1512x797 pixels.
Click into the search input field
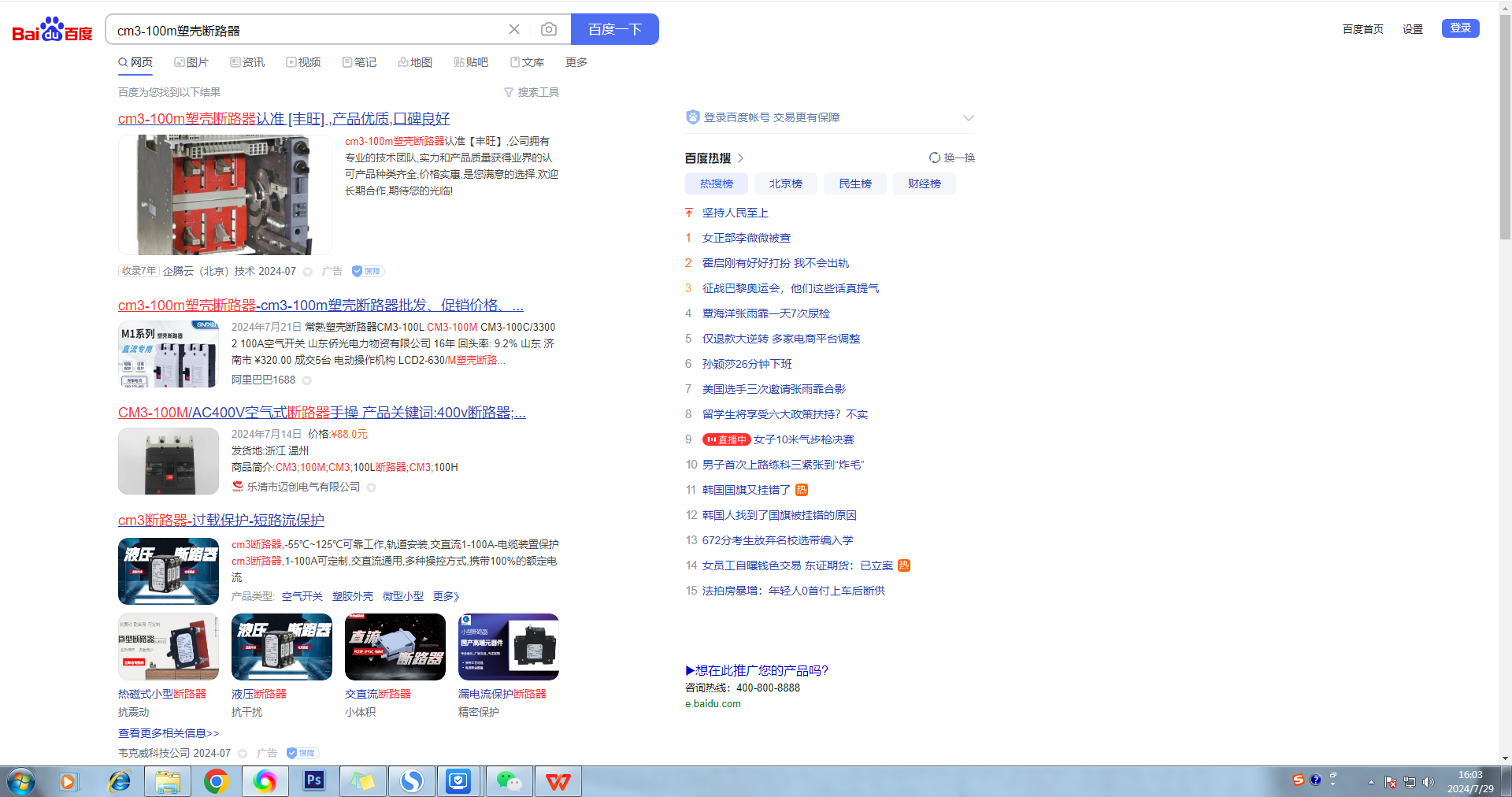[307, 30]
